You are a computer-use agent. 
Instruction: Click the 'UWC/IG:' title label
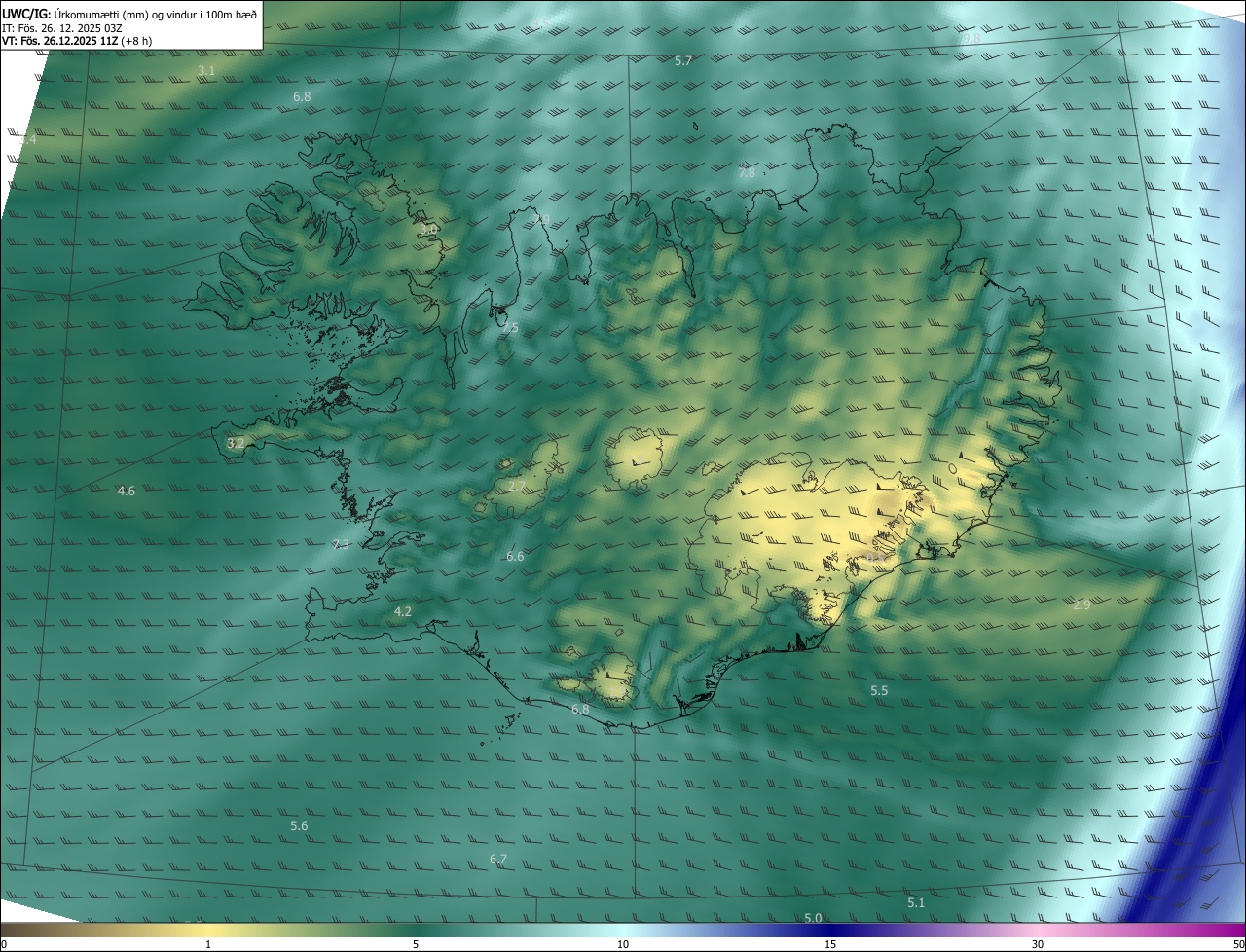point(25,15)
